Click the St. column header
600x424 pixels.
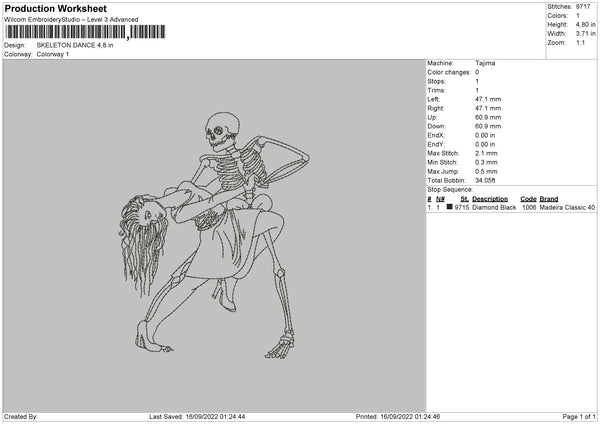point(465,199)
